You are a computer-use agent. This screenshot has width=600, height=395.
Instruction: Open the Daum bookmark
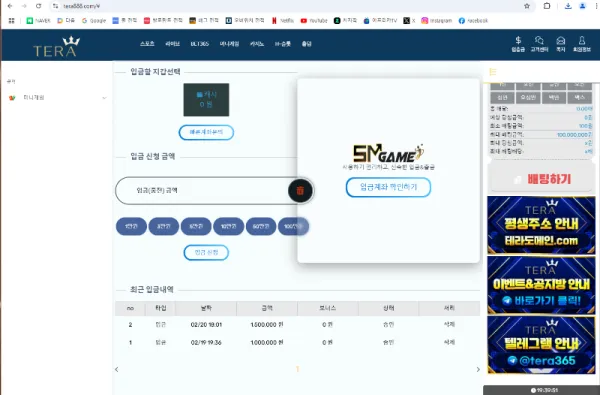click(66, 21)
